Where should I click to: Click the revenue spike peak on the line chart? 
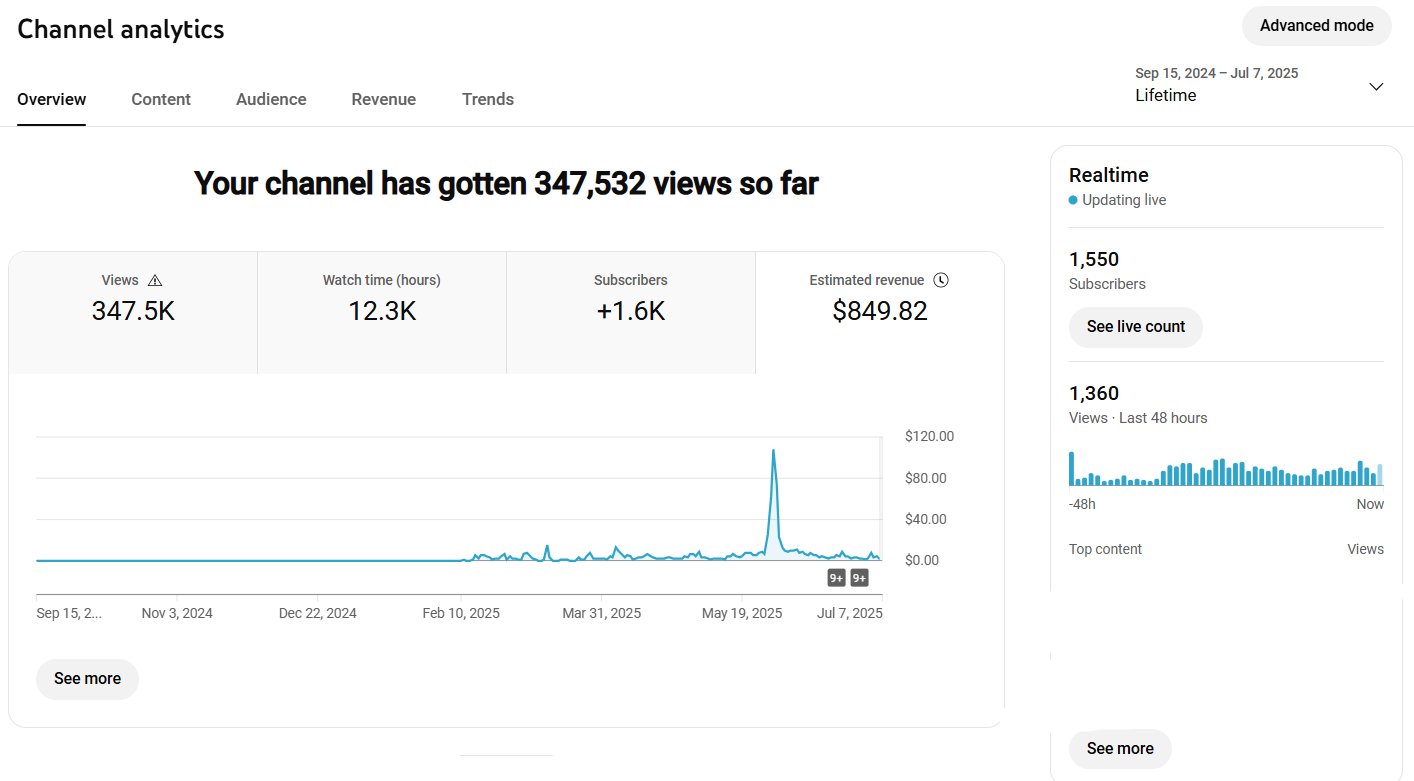tap(773, 452)
